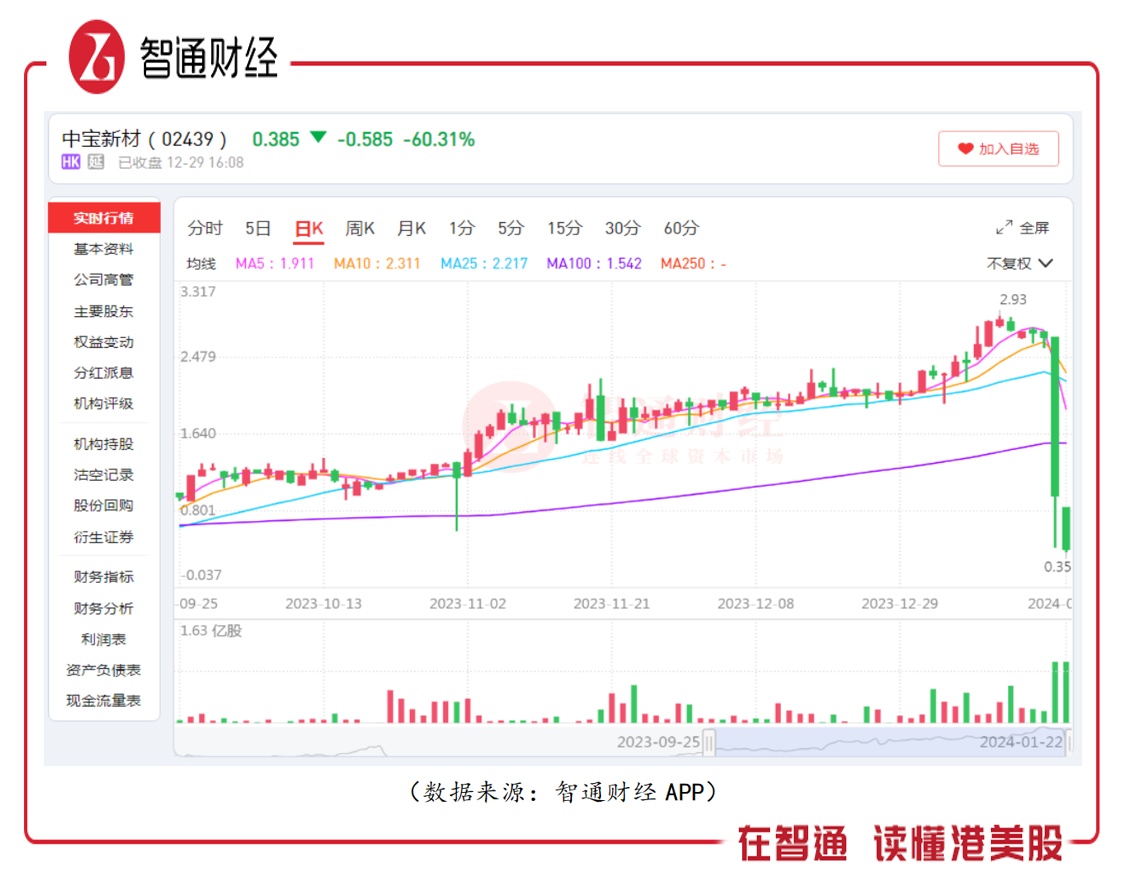Select the 5日 chart tab
1139x893 pixels.
tap(257, 228)
